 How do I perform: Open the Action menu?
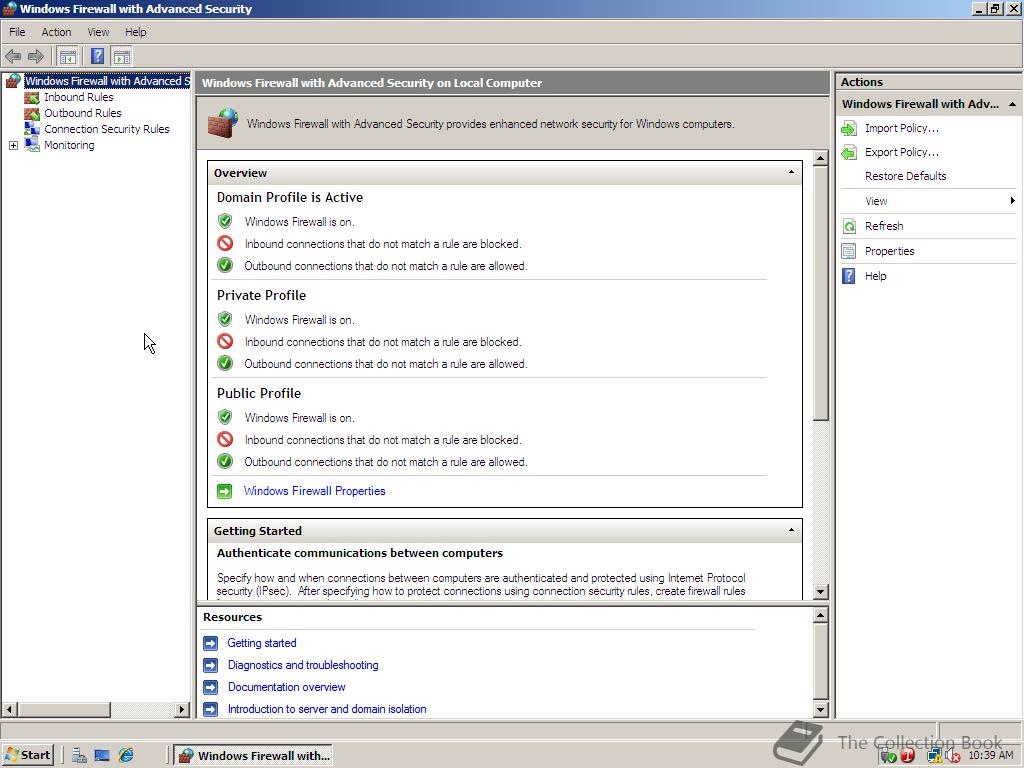tap(56, 32)
